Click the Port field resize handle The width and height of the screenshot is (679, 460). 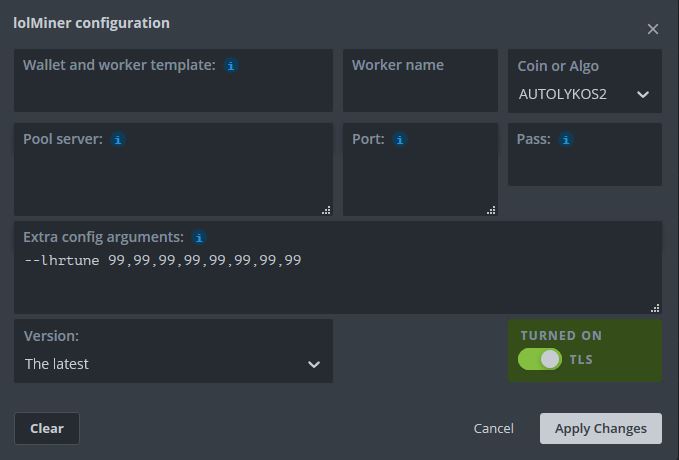[x=491, y=210]
